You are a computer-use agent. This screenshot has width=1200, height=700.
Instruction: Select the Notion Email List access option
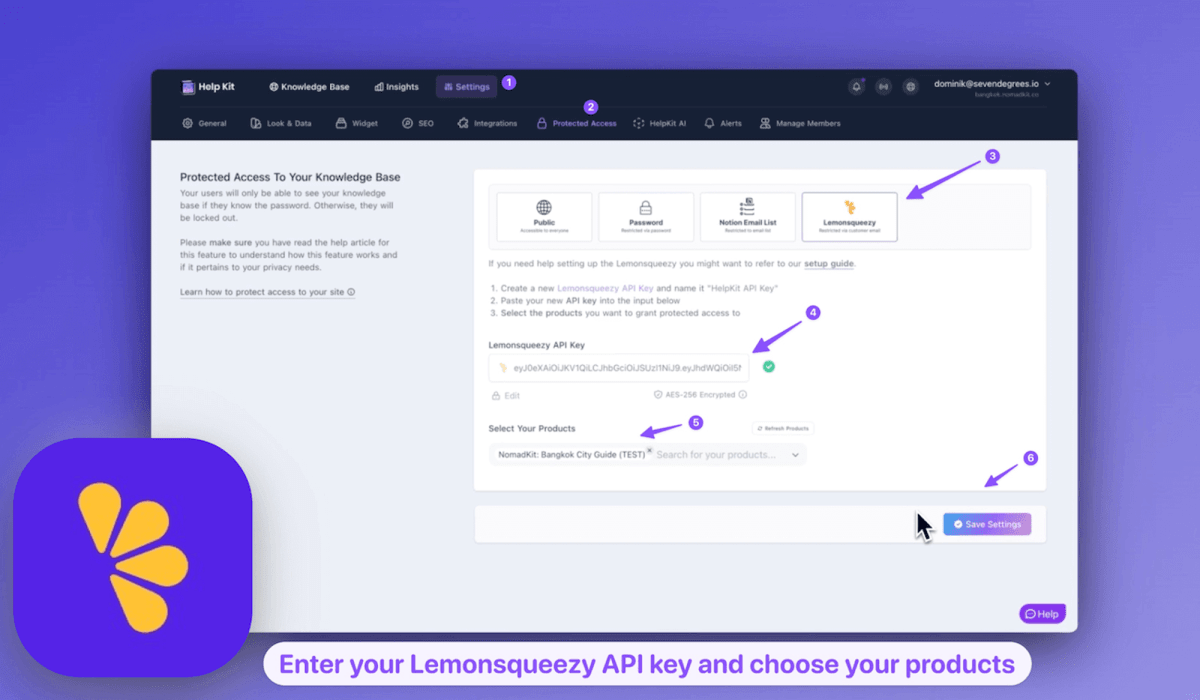tap(747, 217)
